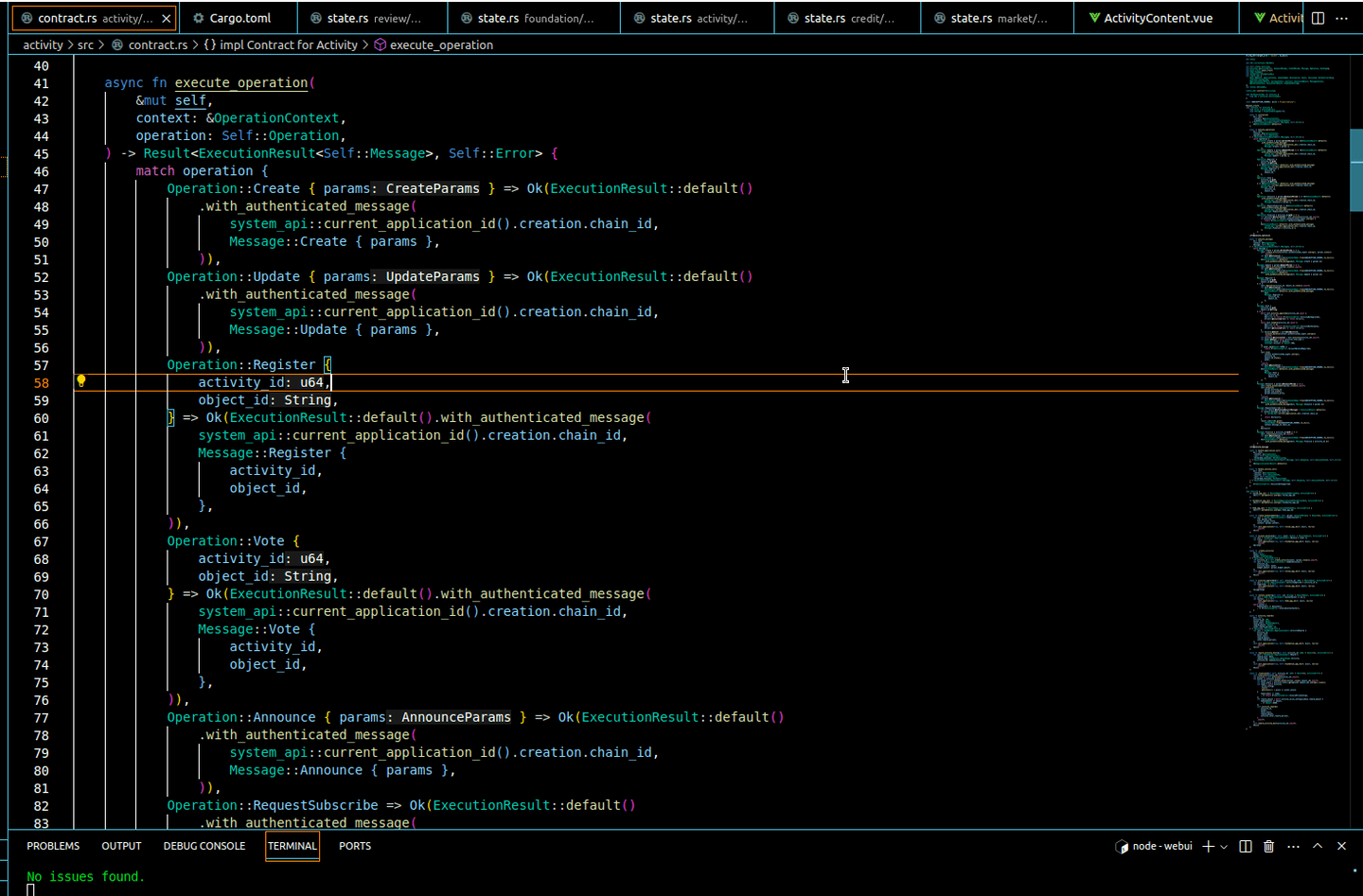Click the method symbol icon in breadcrumbs
The image size is (1363, 896).
click(x=380, y=44)
